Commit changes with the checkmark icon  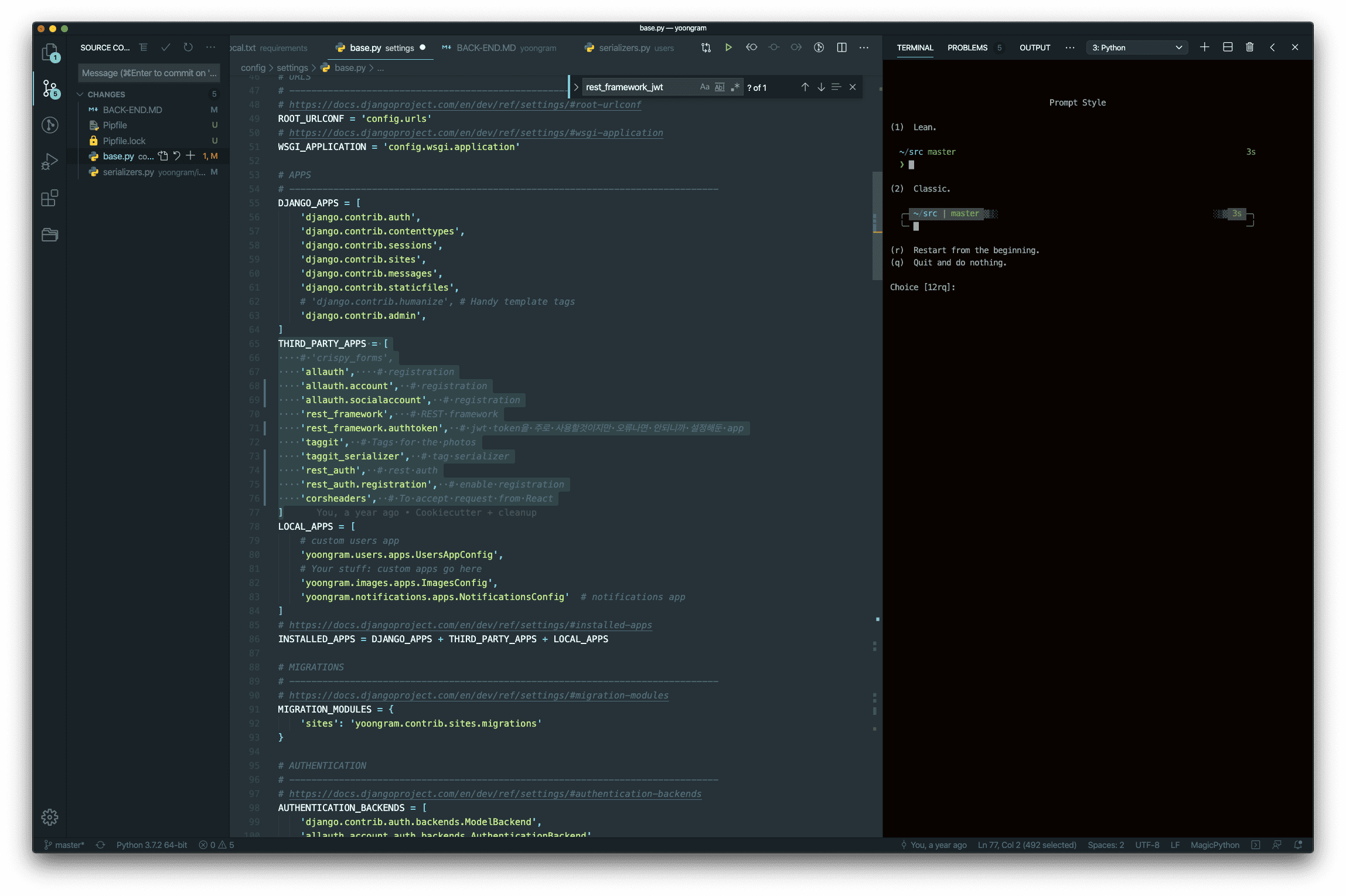coord(166,47)
